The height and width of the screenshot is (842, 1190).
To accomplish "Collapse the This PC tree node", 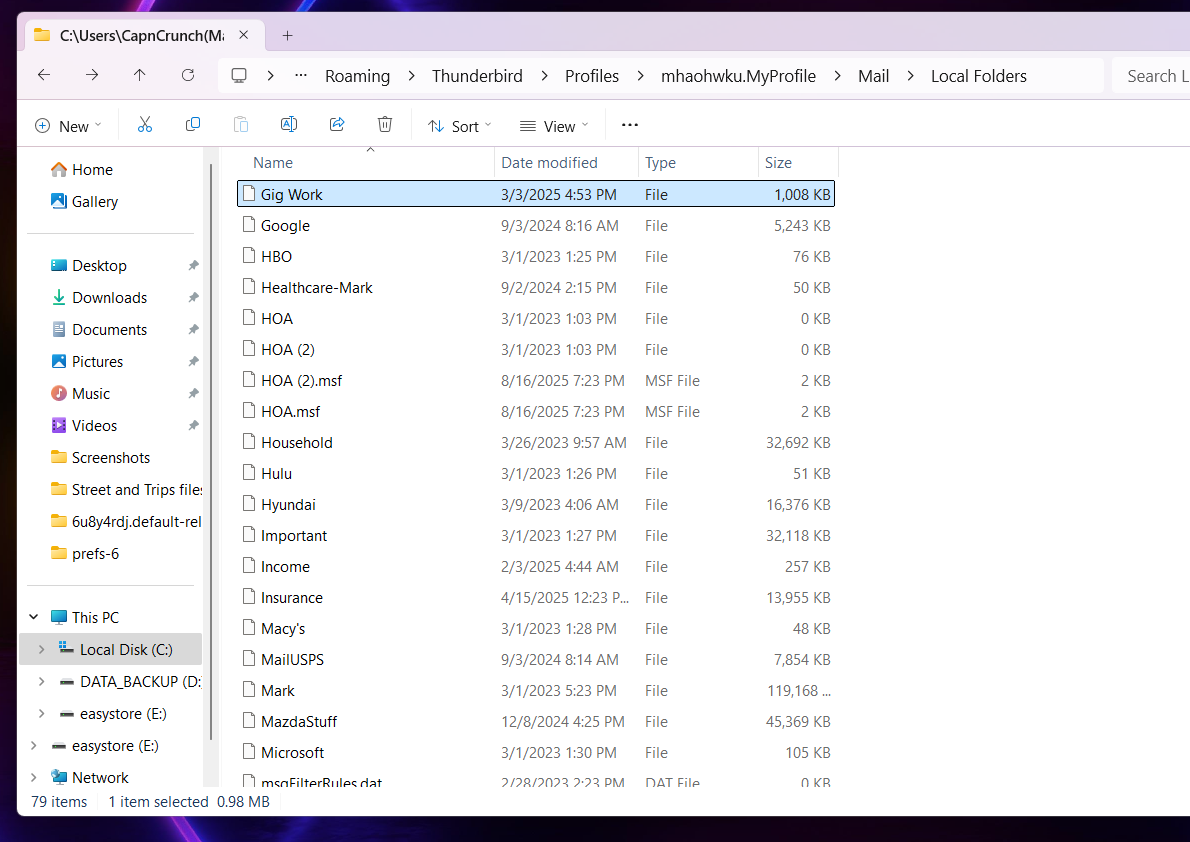I will pos(34,618).
